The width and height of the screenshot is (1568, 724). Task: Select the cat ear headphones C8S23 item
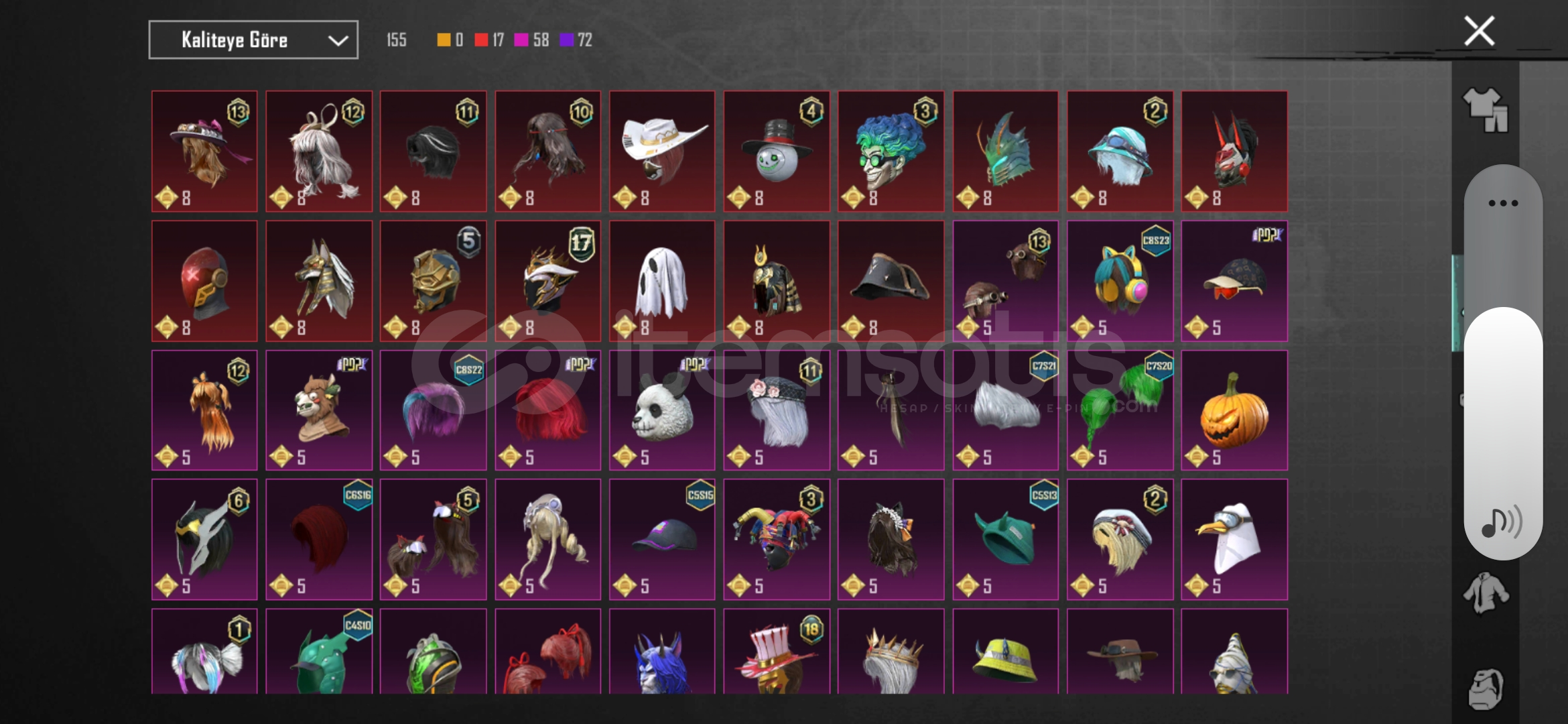click(x=1120, y=281)
